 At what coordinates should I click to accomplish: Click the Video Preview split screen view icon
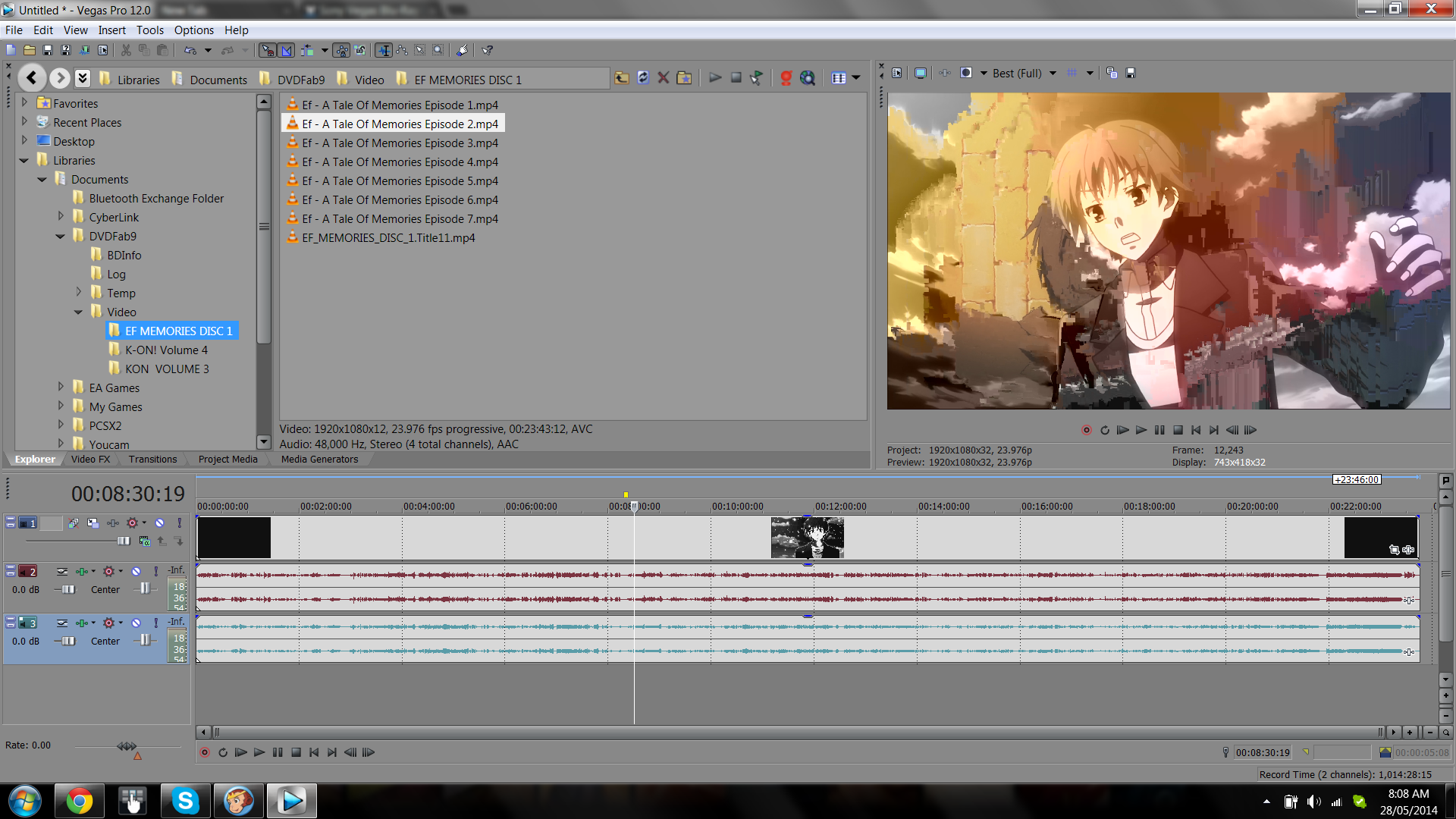tap(965, 74)
